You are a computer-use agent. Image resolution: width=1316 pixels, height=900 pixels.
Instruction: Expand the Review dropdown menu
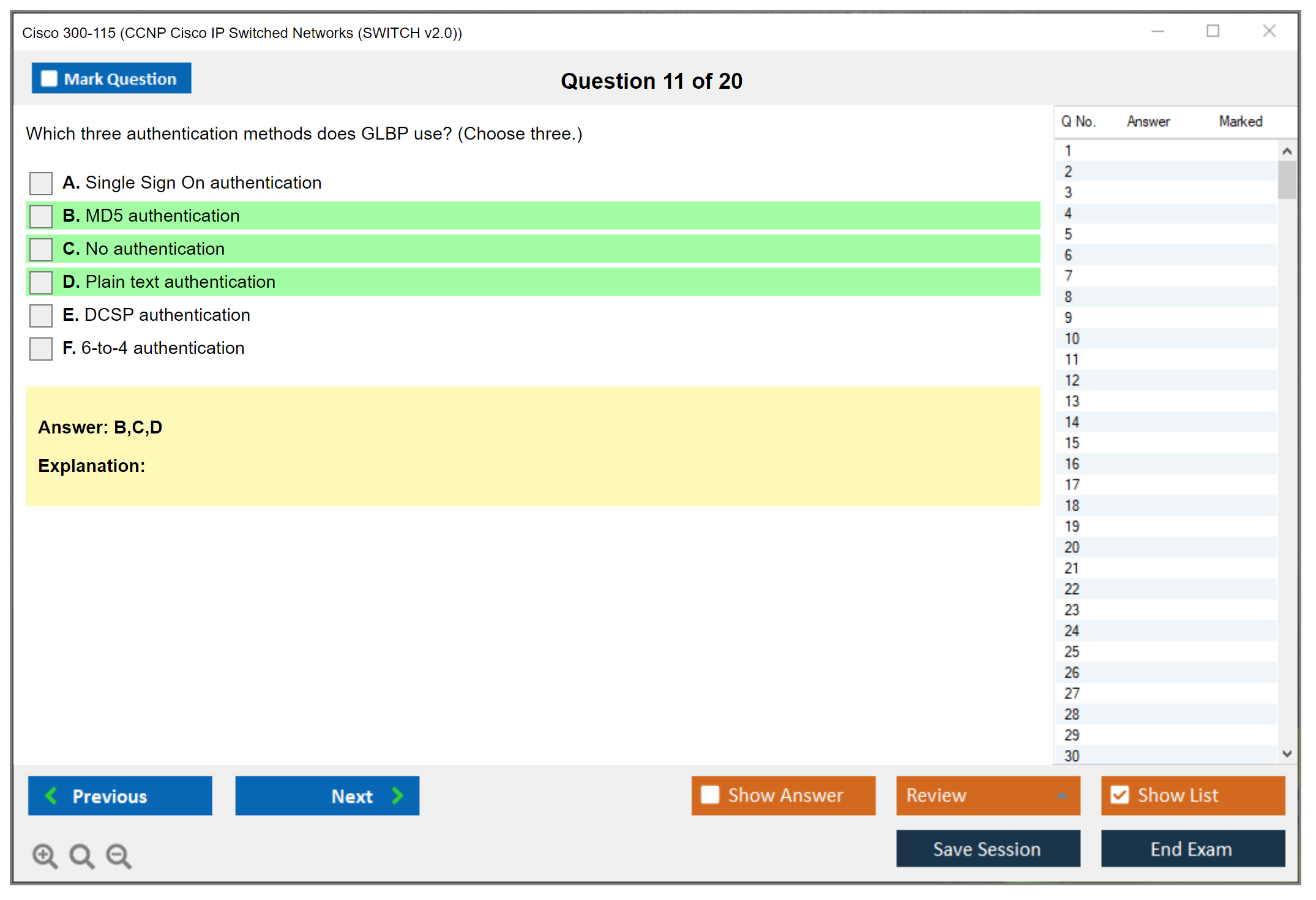(1062, 795)
